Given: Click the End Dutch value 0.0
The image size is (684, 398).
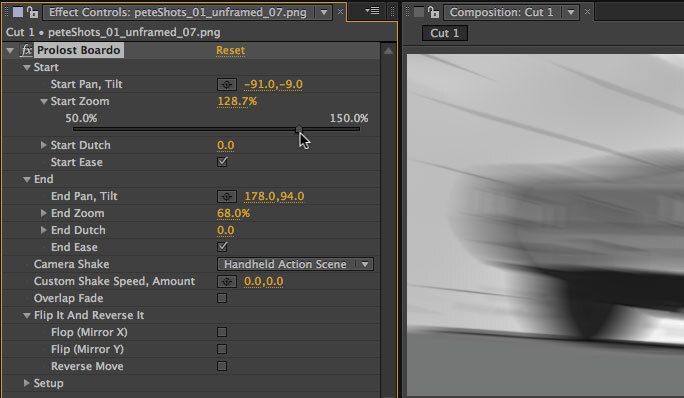Looking at the screenshot, I should (226, 230).
